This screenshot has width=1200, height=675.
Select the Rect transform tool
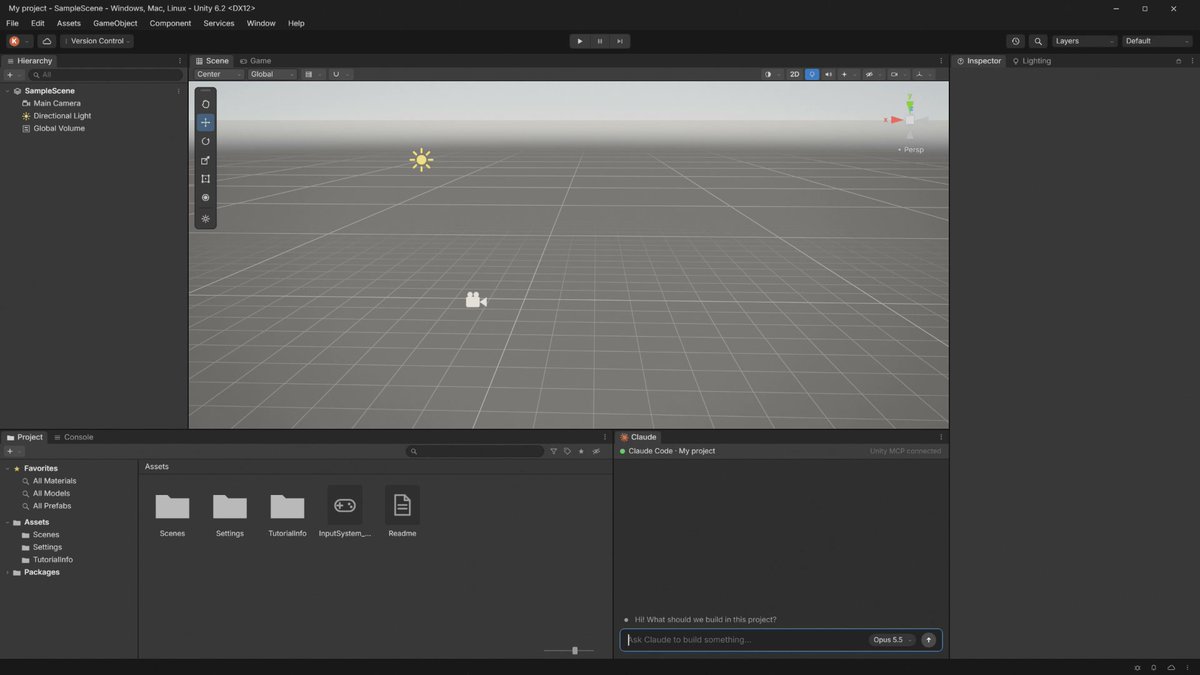tap(206, 179)
